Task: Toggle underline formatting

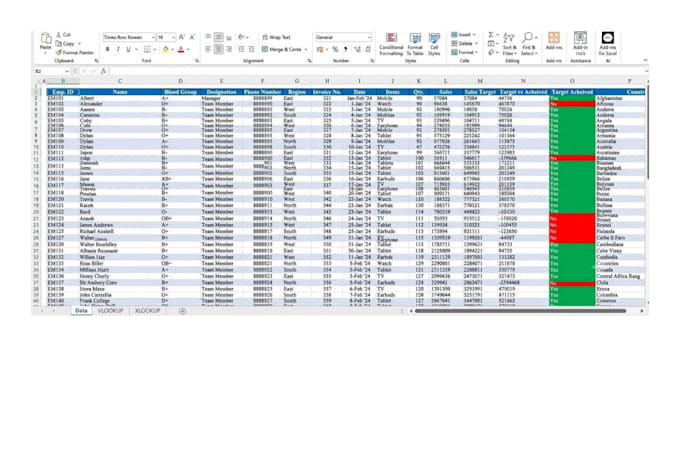Action: tap(128, 49)
